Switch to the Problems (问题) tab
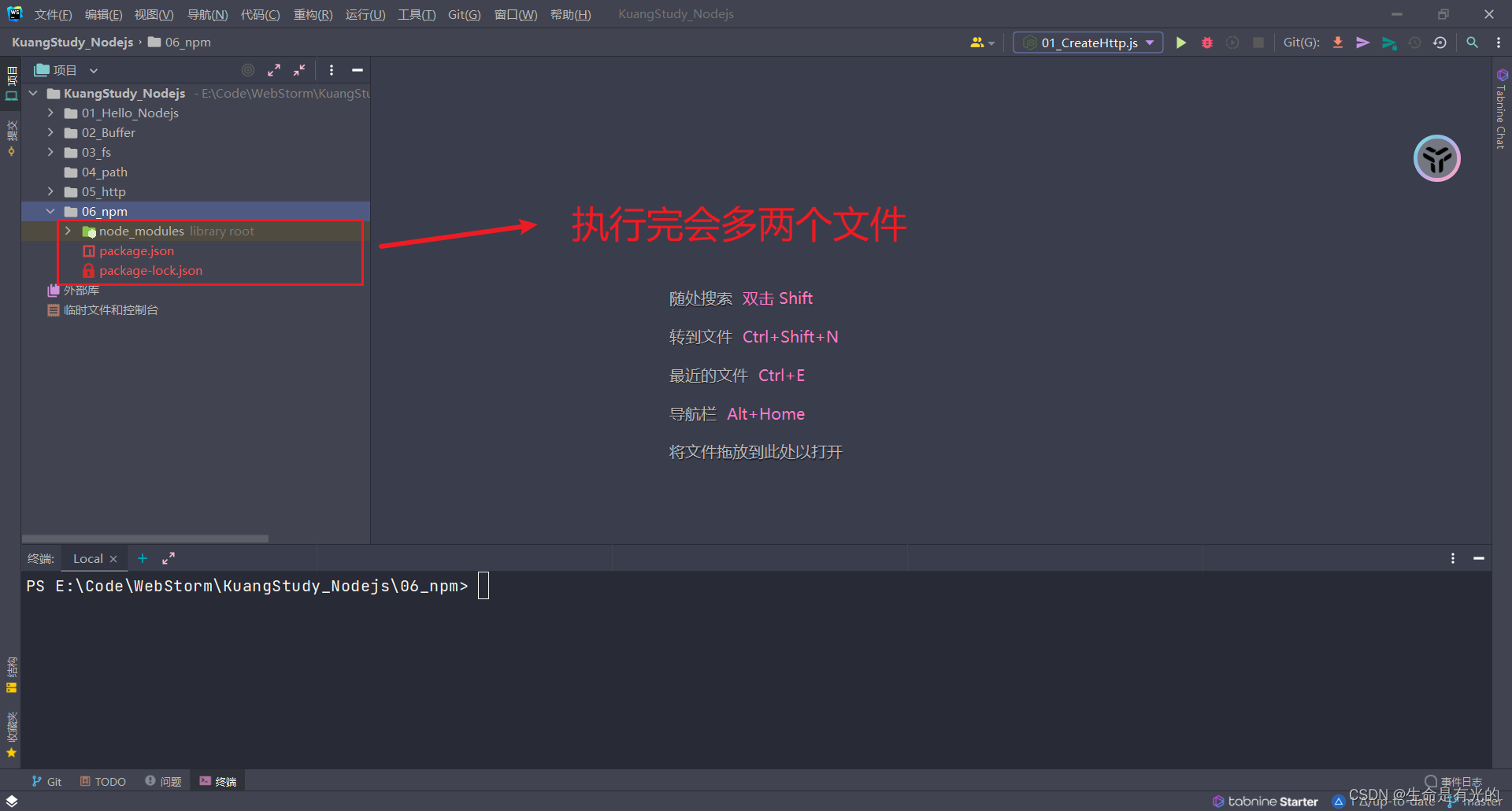 (163, 781)
